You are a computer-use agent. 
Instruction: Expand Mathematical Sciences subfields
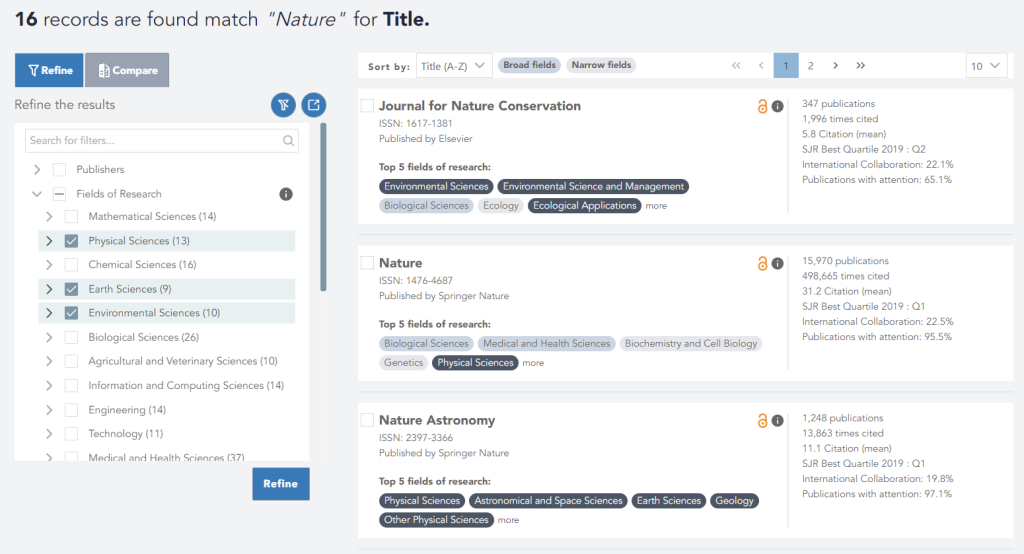49,216
